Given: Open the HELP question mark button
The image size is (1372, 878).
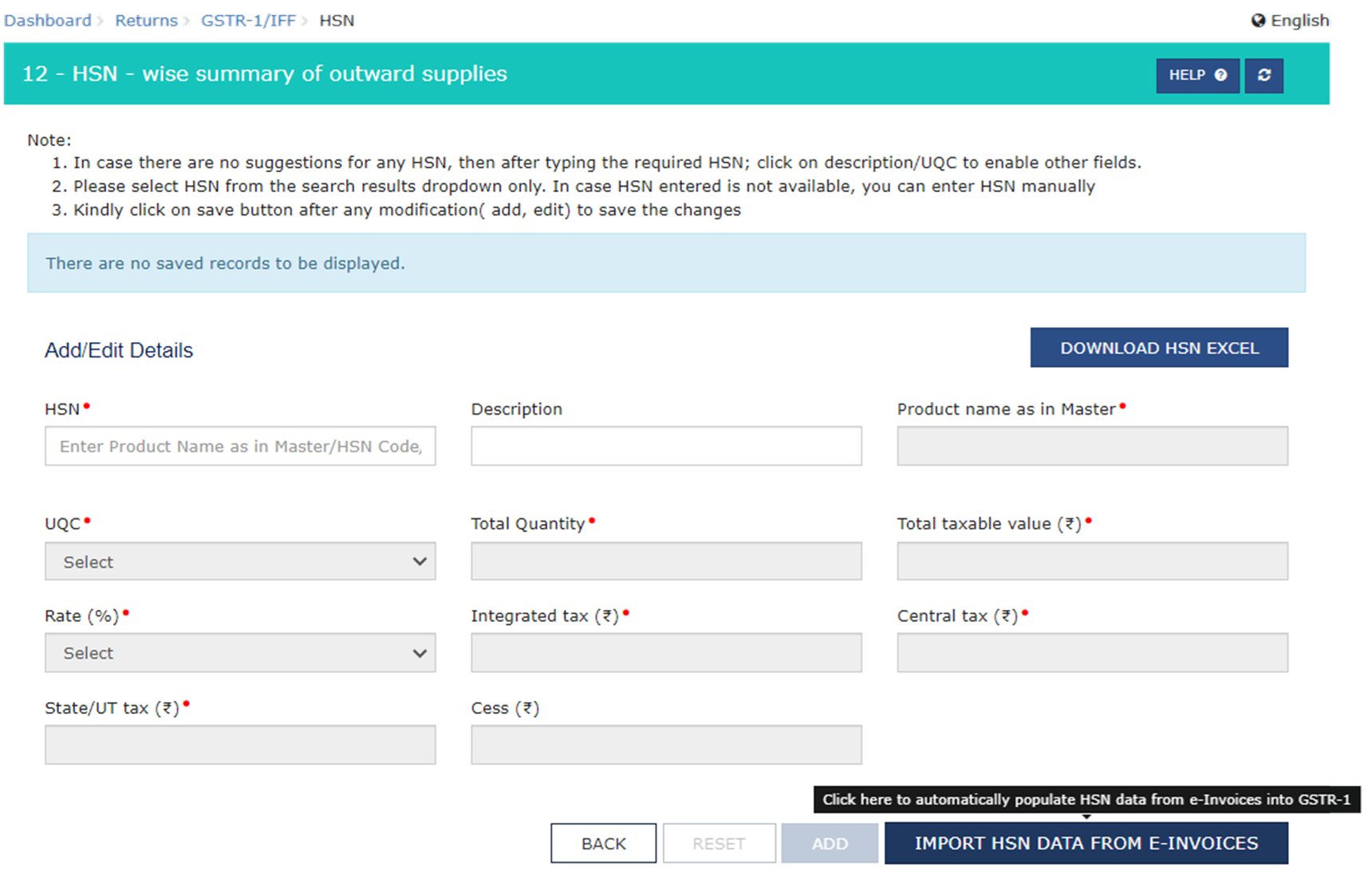Looking at the screenshot, I should coord(1197,75).
